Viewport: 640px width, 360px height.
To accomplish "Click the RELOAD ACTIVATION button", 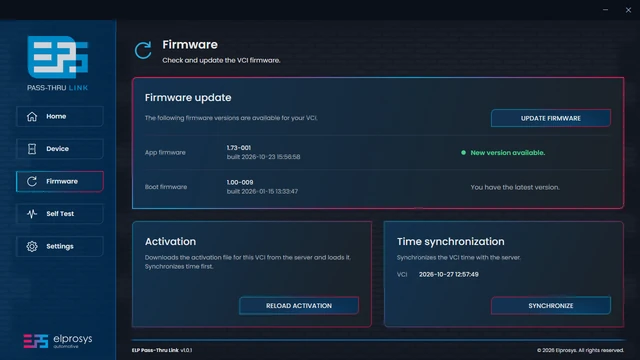I will tap(299, 305).
